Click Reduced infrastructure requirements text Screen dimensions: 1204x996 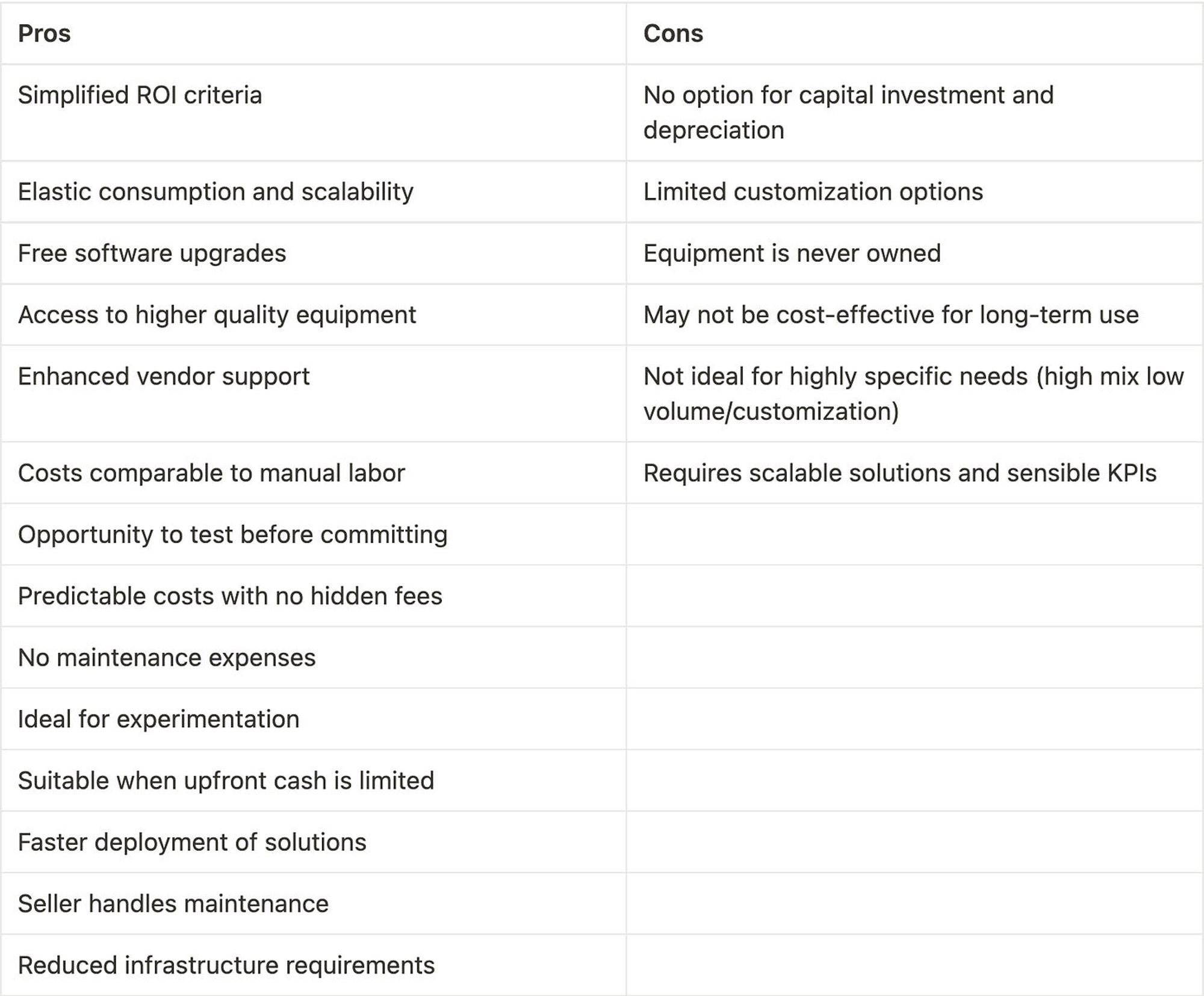(226, 965)
